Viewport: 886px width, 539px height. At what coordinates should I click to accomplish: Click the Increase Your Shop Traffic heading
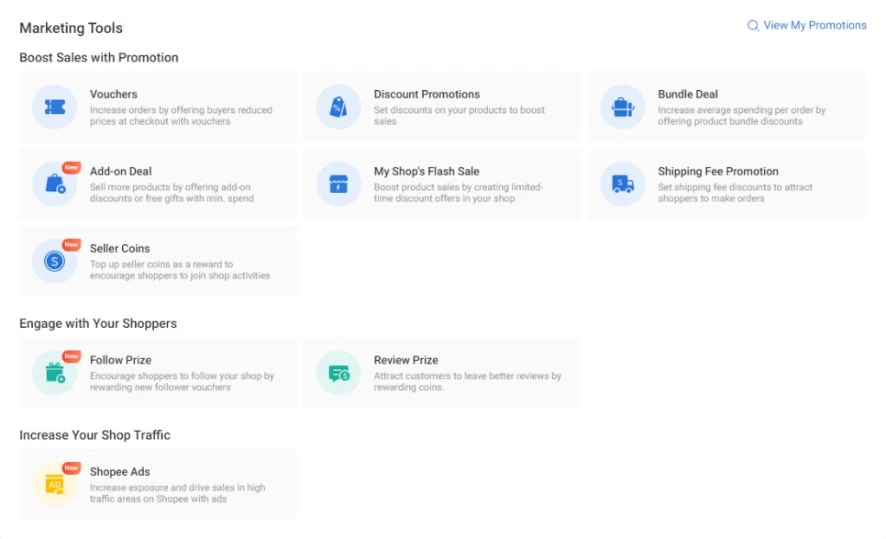coord(95,435)
